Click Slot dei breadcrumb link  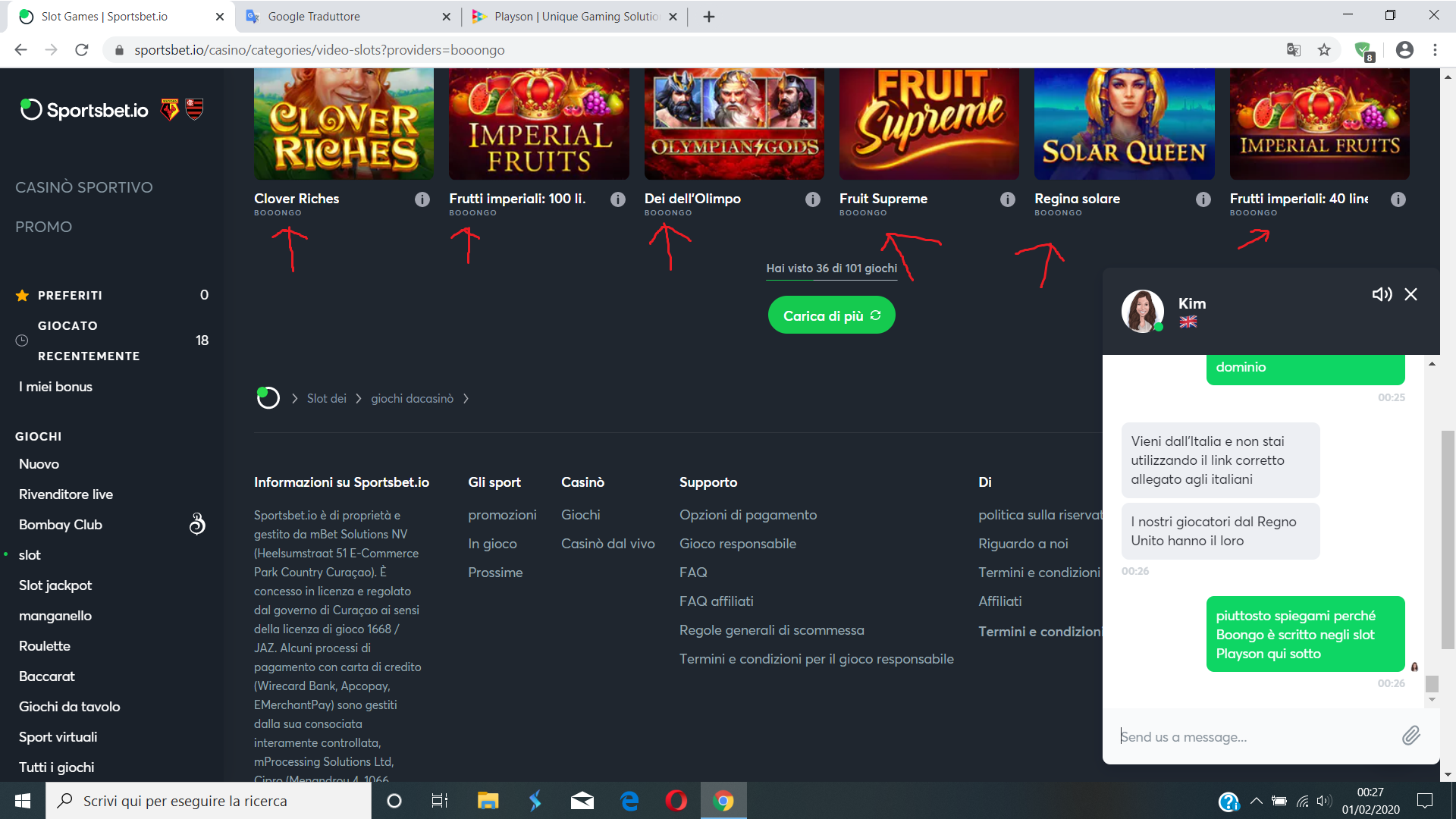pyautogui.click(x=327, y=399)
